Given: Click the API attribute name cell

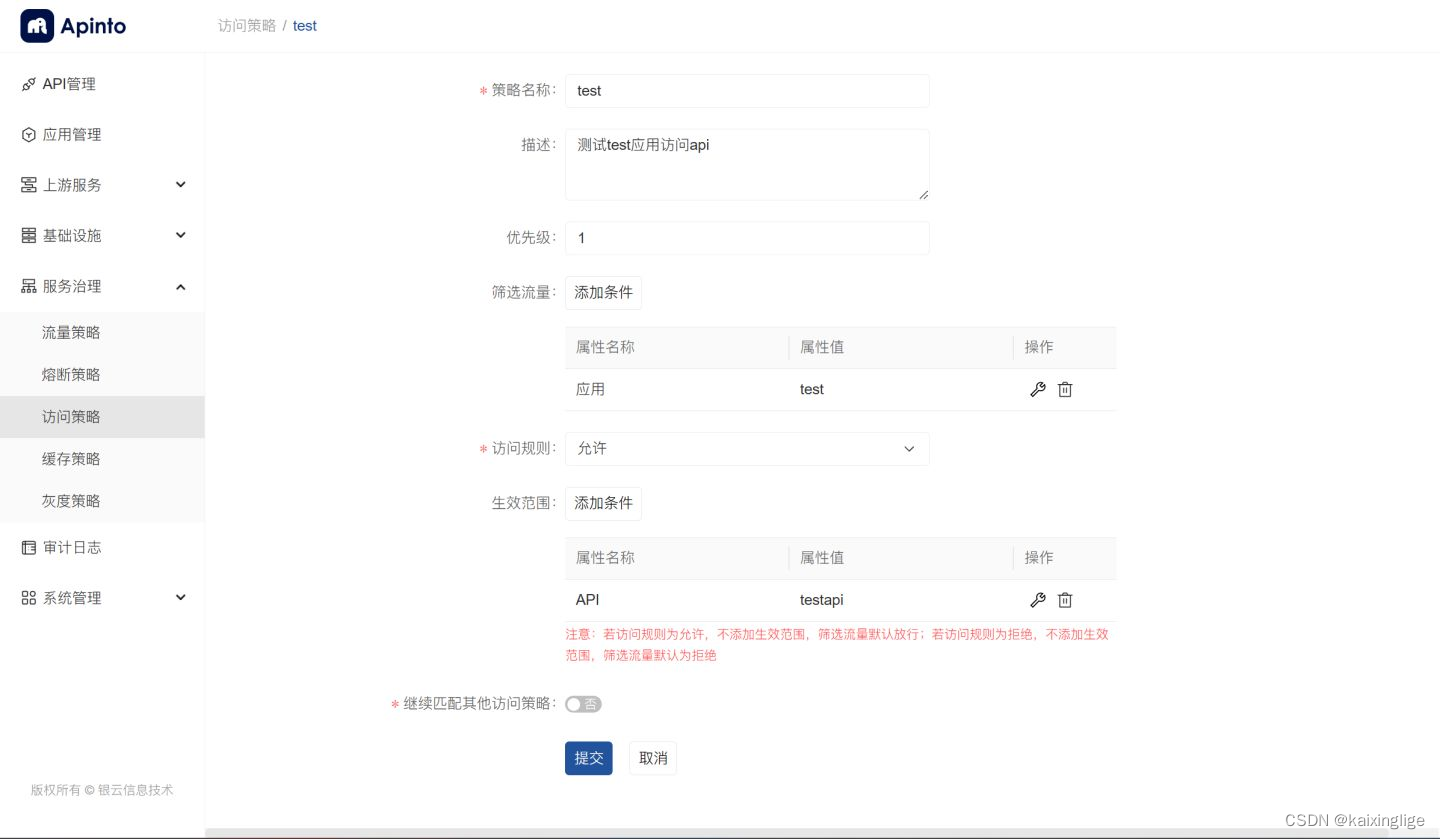Looking at the screenshot, I should tap(677, 600).
